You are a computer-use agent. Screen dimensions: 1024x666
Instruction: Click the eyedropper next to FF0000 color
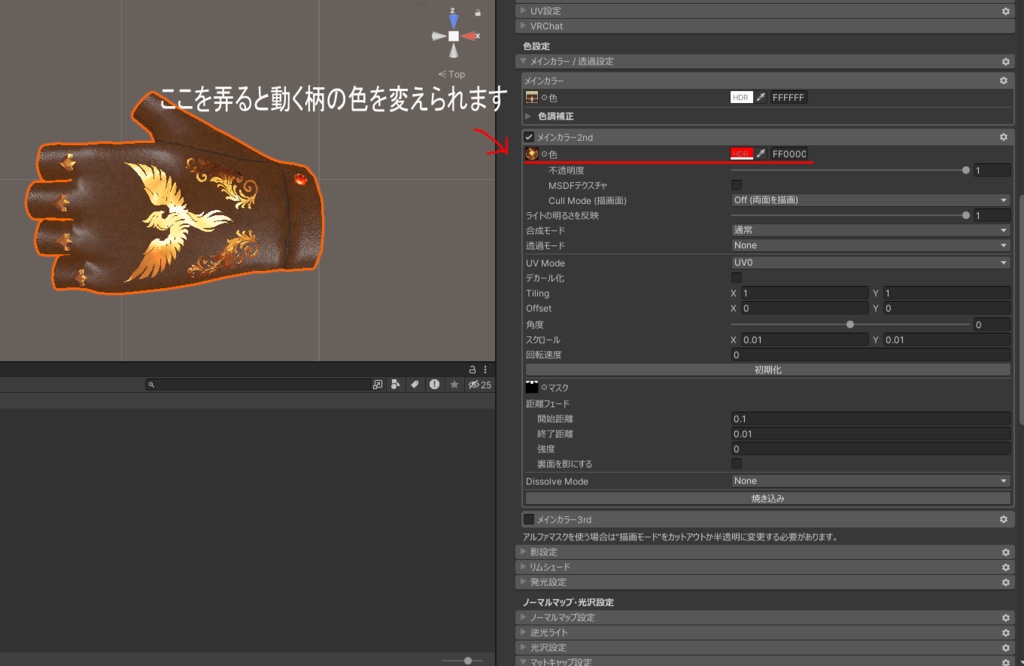[761, 154]
